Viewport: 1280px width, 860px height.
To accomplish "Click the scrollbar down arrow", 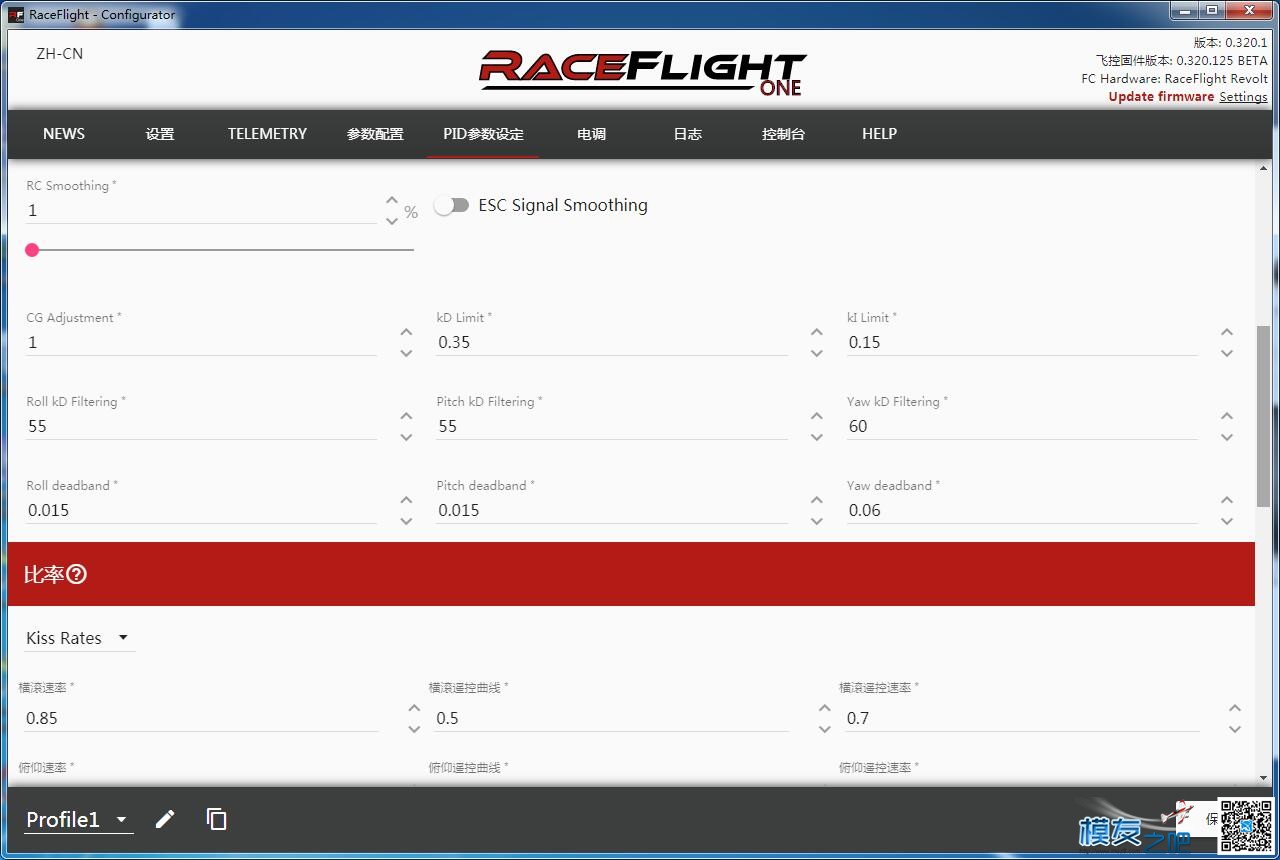I will click(1263, 777).
